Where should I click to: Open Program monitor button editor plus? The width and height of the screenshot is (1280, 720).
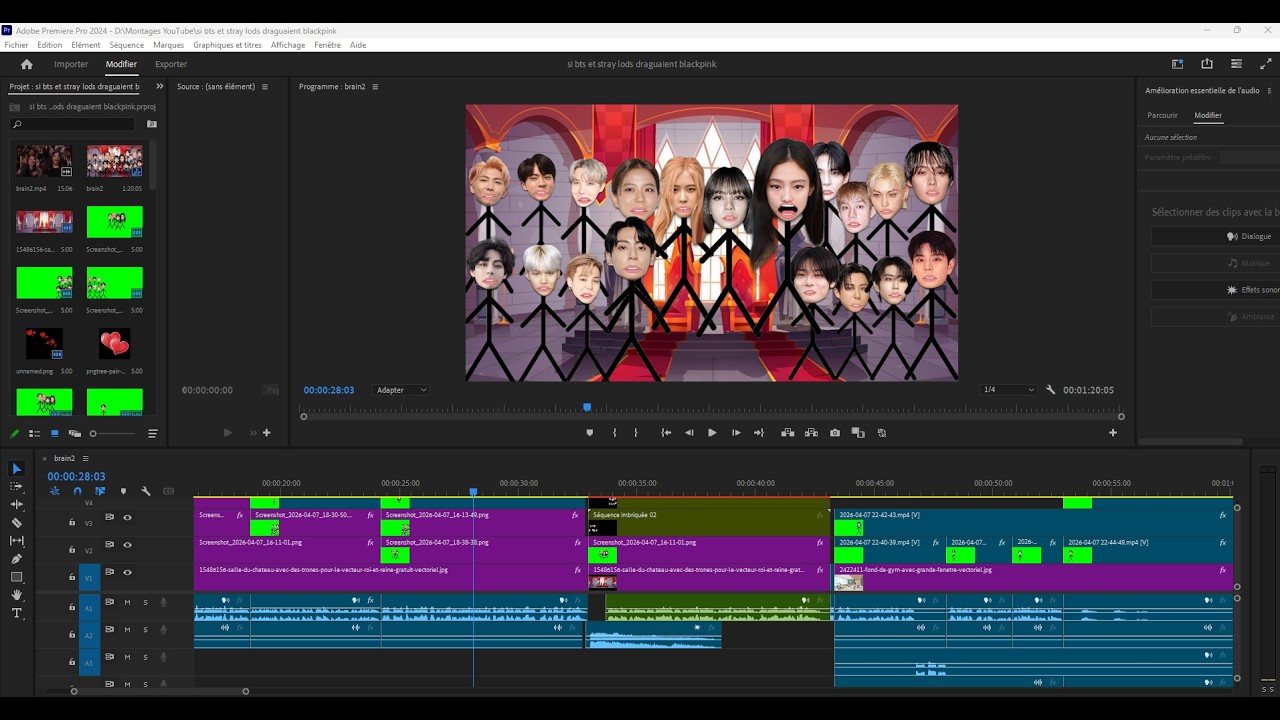[x=1113, y=433]
